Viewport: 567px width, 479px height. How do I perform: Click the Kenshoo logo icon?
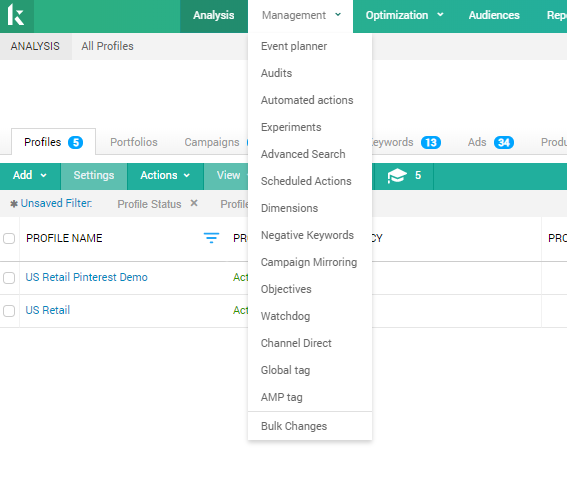click(x=16, y=15)
